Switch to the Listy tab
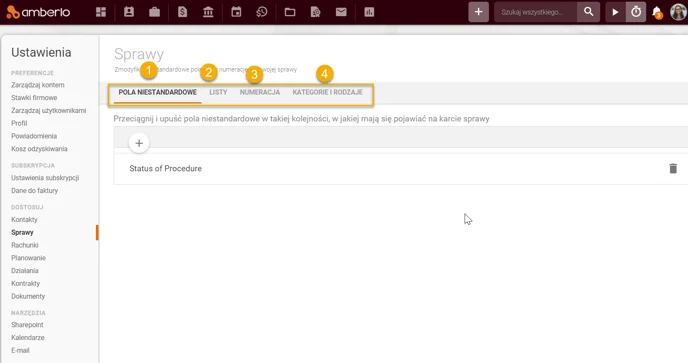 coord(218,93)
